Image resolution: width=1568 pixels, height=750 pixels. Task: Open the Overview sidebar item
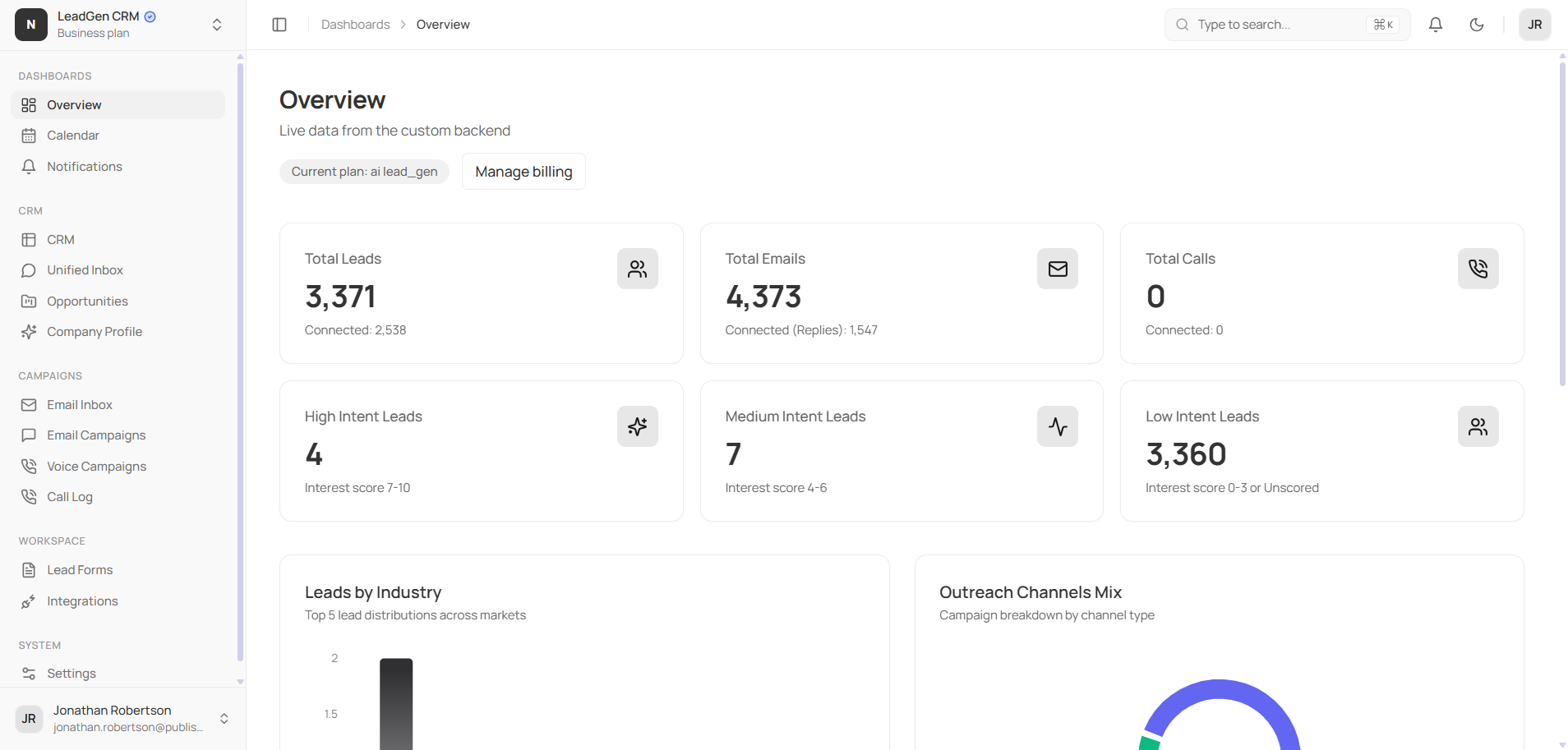coord(118,104)
